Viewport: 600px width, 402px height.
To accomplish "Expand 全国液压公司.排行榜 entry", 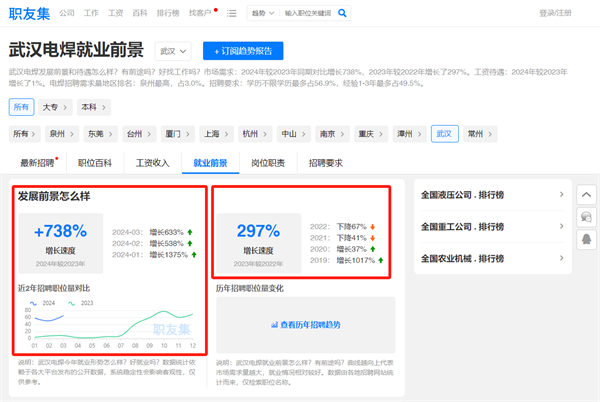I will [493, 195].
